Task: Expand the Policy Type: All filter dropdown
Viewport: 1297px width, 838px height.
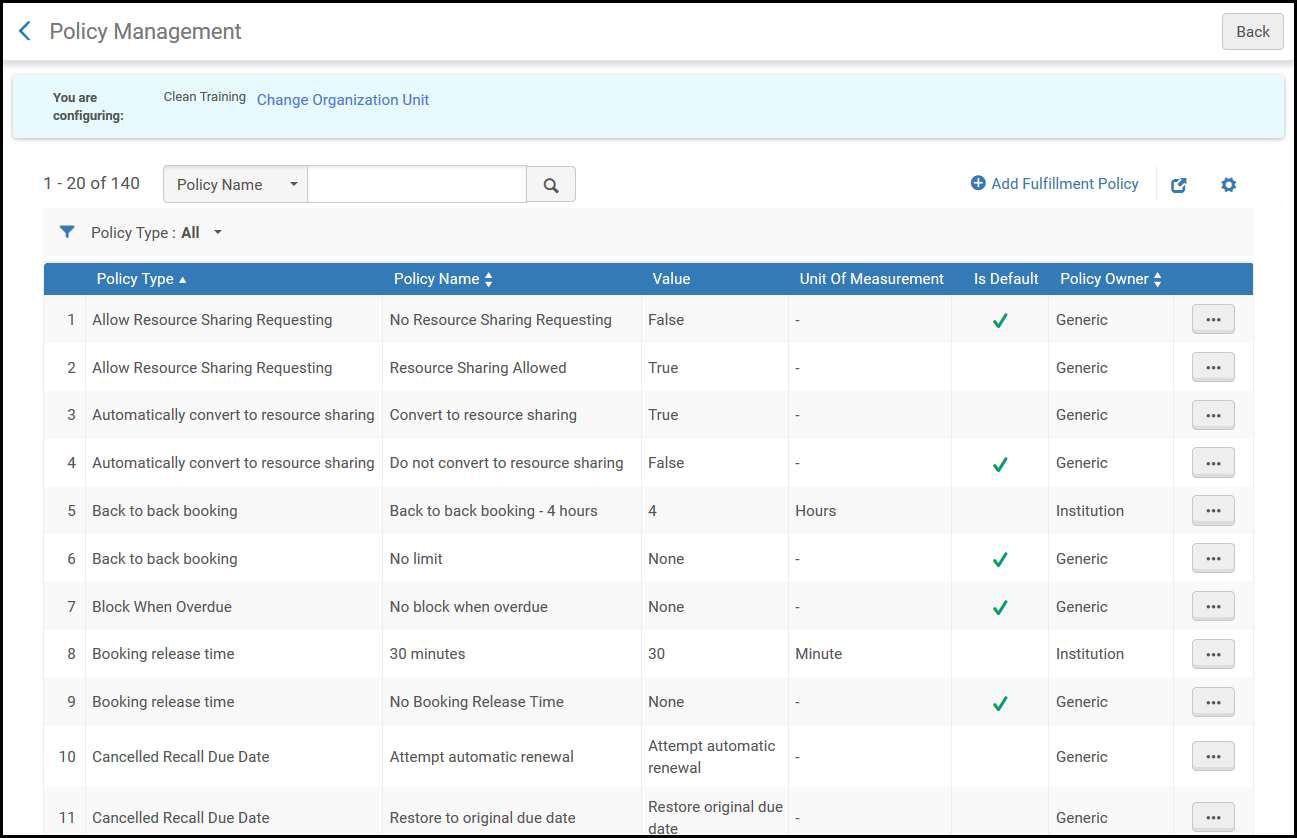Action: [157, 232]
